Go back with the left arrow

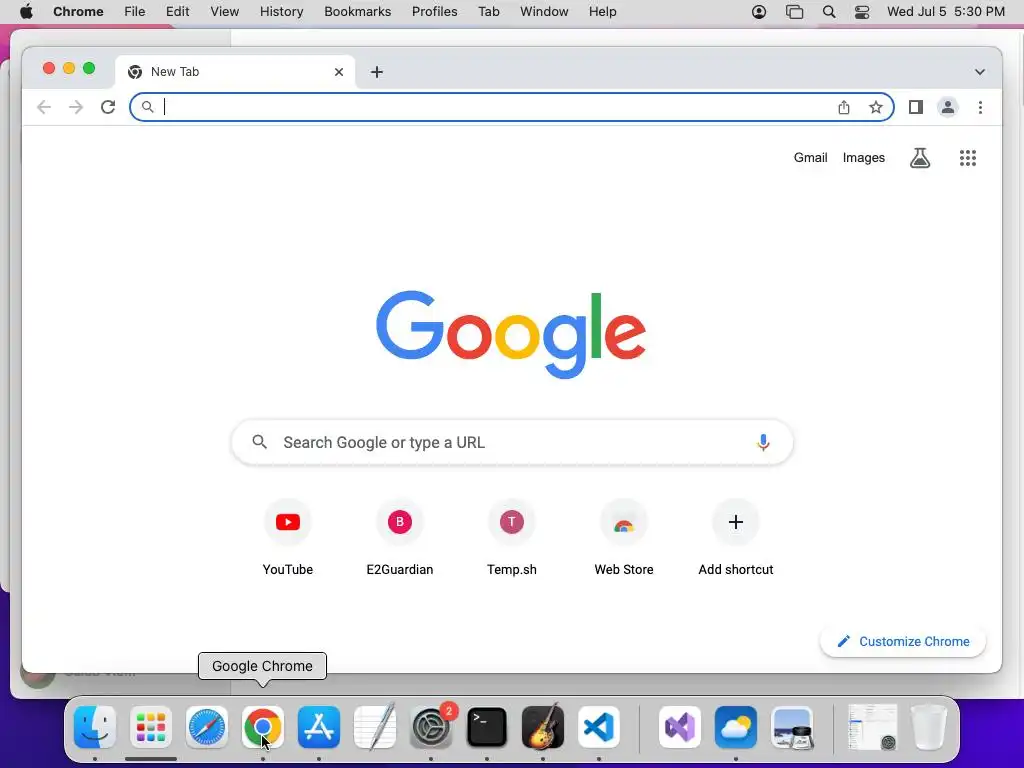click(x=44, y=107)
